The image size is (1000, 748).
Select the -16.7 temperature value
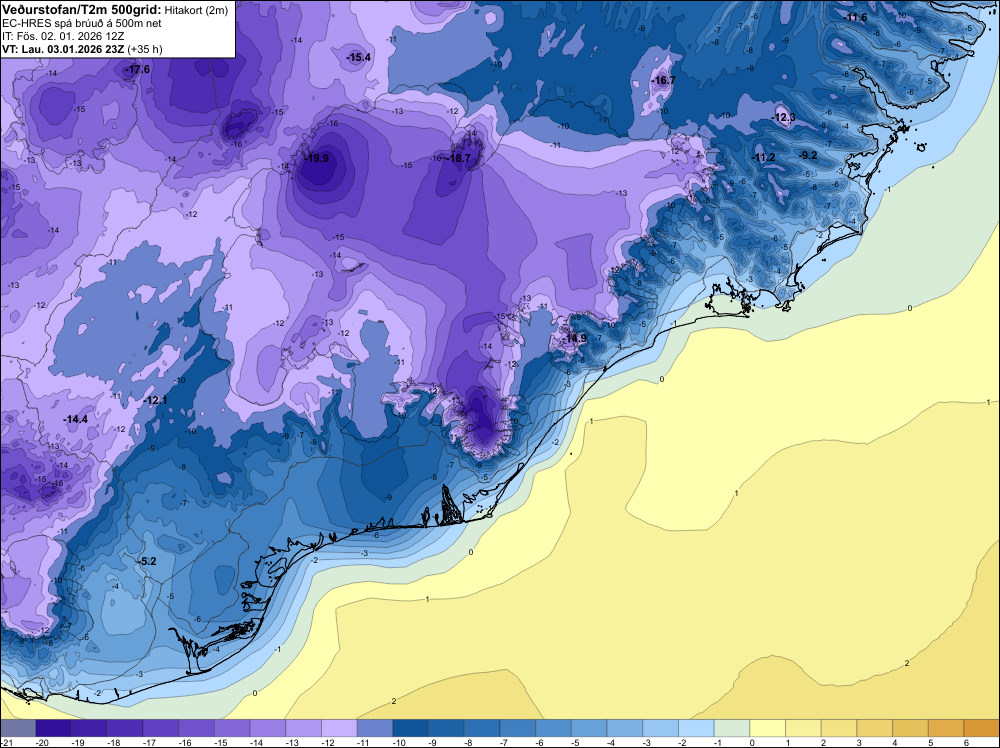pyautogui.click(x=663, y=80)
